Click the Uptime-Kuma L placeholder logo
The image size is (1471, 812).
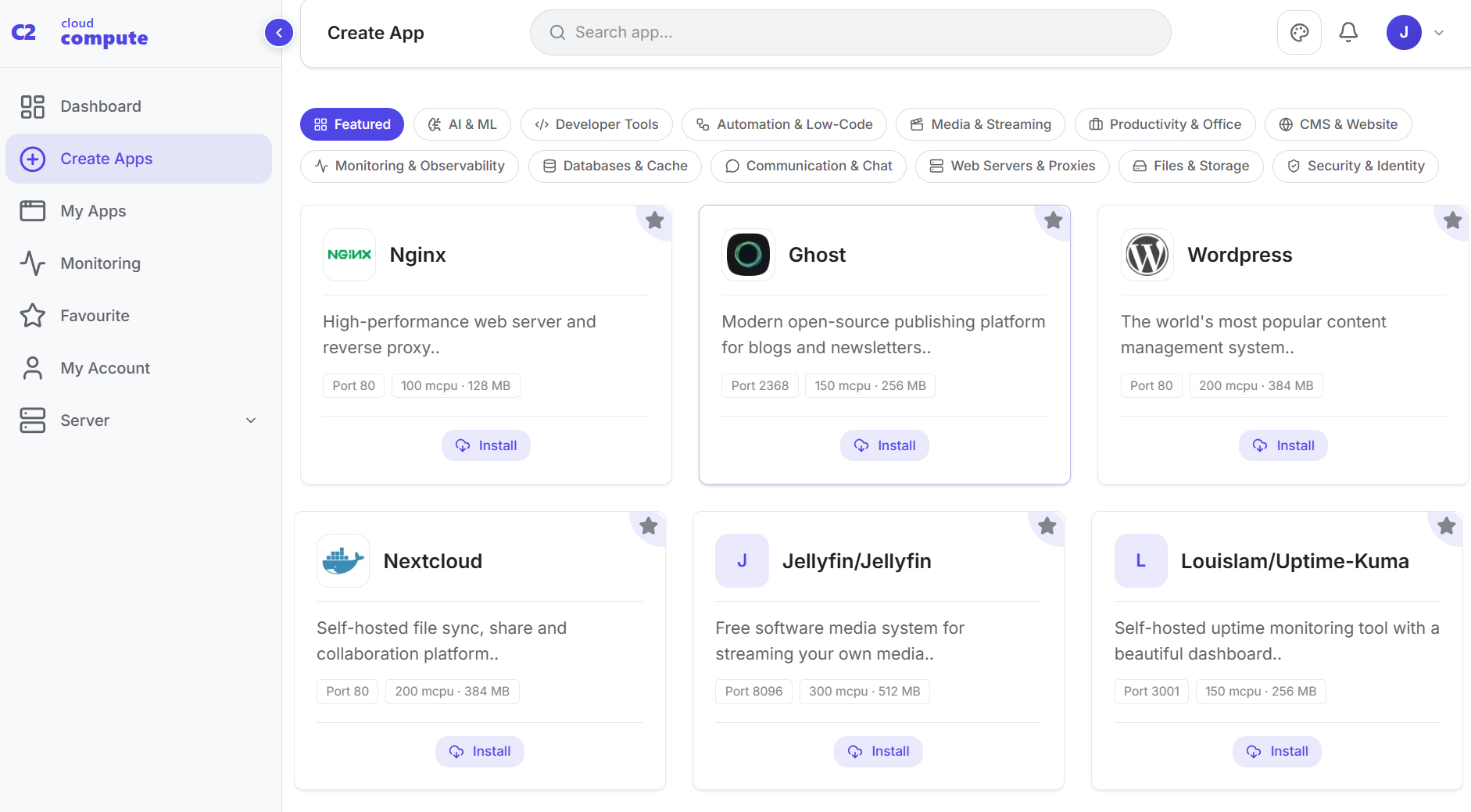[x=1141, y=561]
